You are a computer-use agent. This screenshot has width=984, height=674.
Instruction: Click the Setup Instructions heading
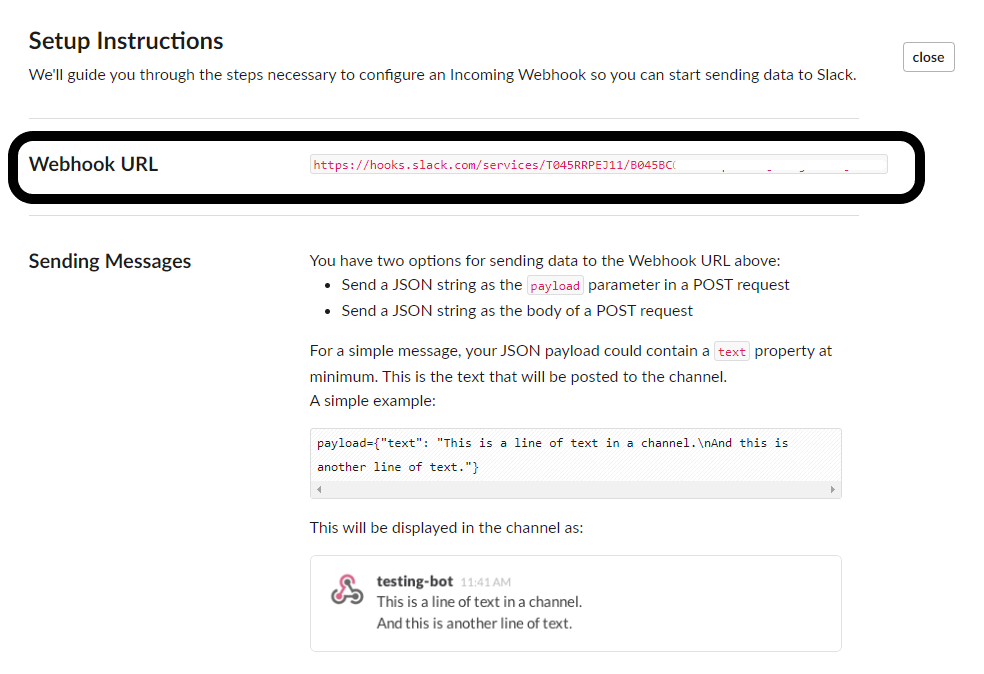pos(126,41)
